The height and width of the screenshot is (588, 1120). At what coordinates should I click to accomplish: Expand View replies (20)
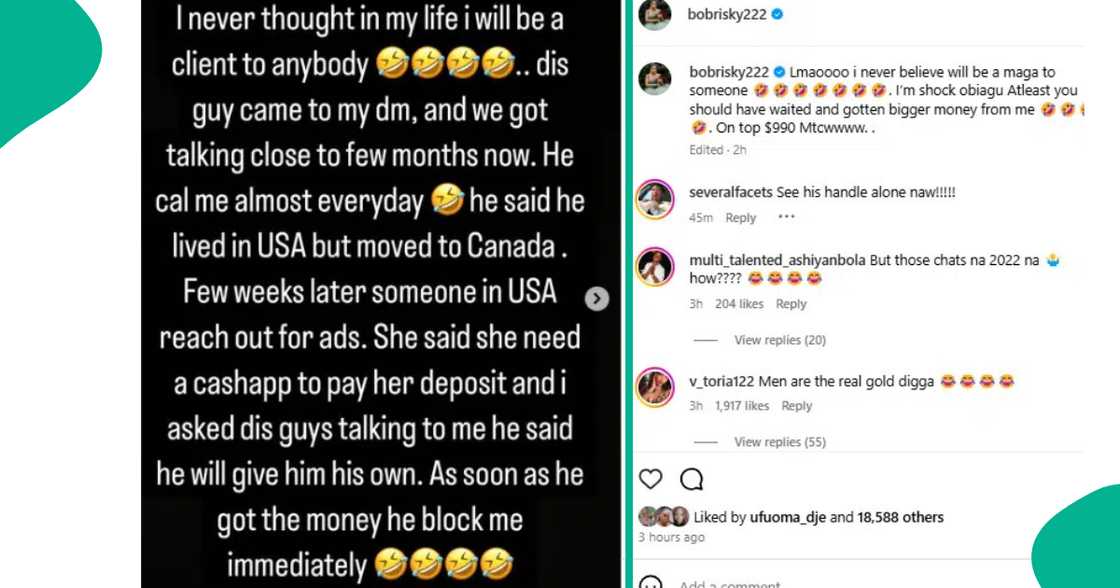tap(780, 340)
